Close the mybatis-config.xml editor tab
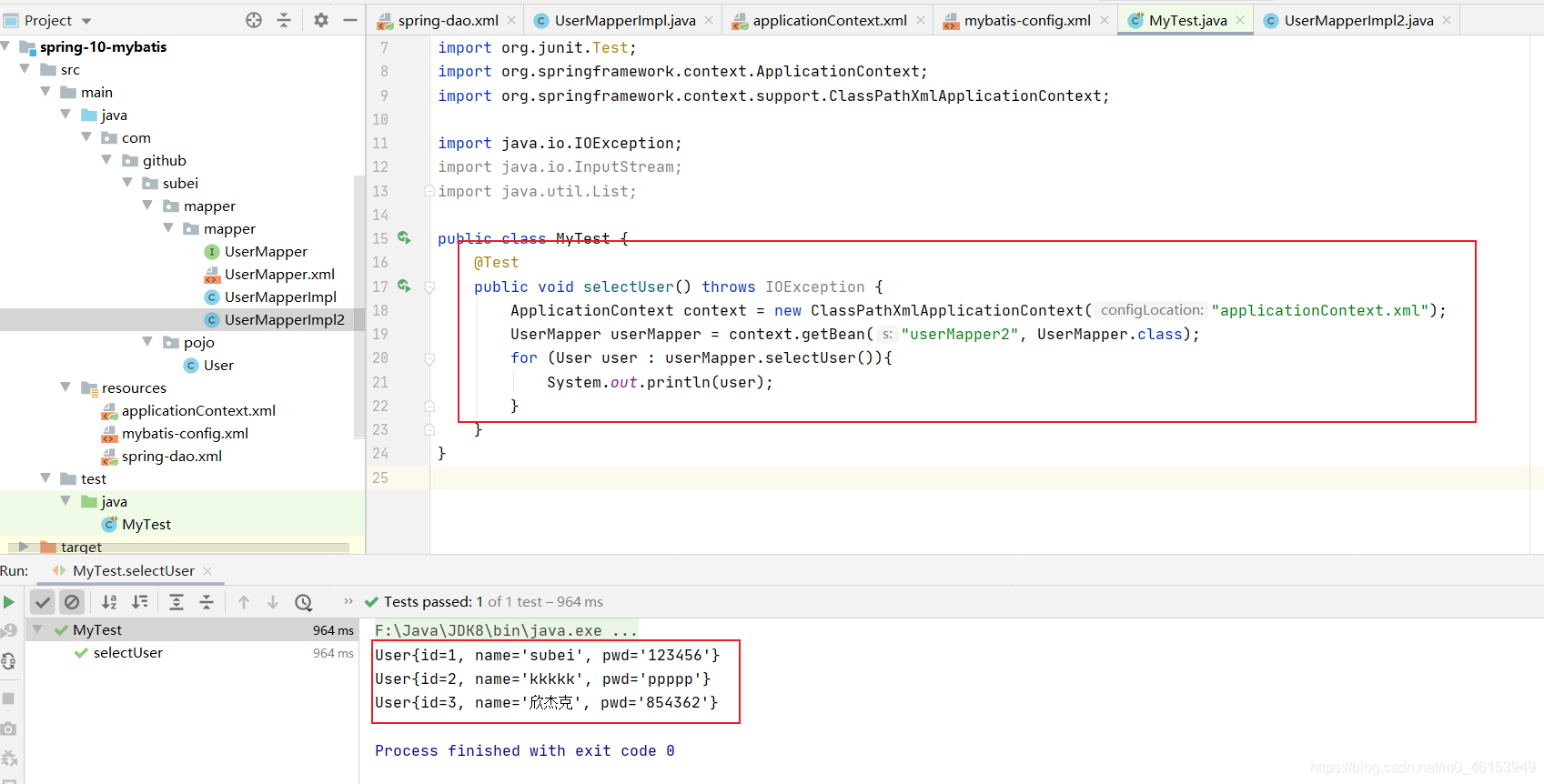The image size is (1544, 784). tap(1105, 20)
